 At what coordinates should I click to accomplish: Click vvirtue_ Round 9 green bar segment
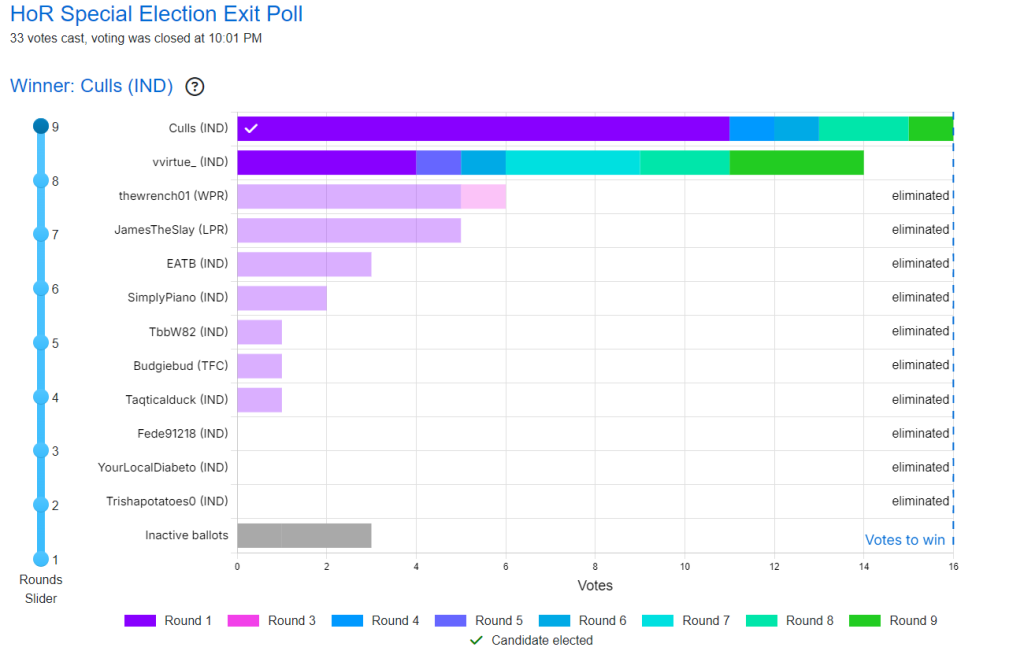click(x=796, y=162)
